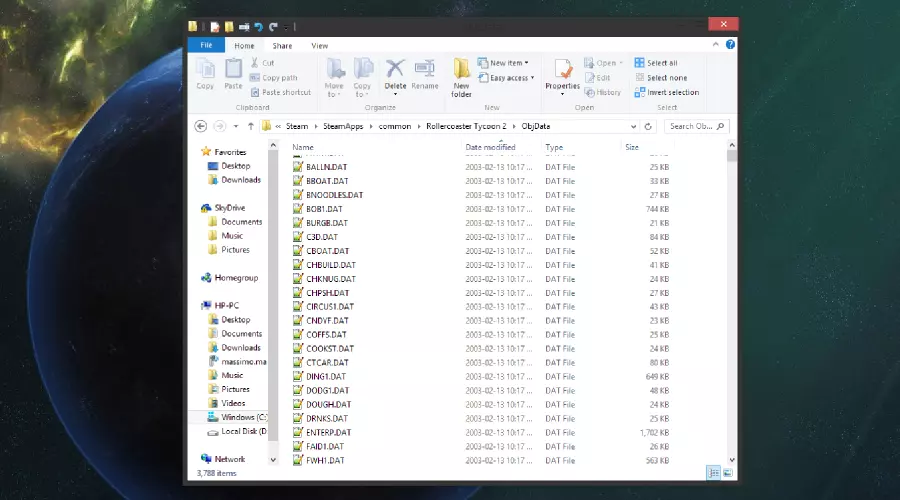Viewport: 900px width, 500px height.
Task: Refresh the ObjData folder view
Action: 649,126
